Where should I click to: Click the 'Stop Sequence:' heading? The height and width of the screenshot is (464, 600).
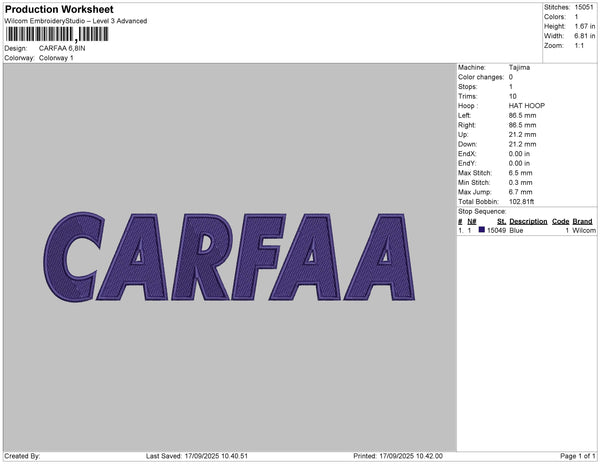pyautogui.click(x=482, y=212)
